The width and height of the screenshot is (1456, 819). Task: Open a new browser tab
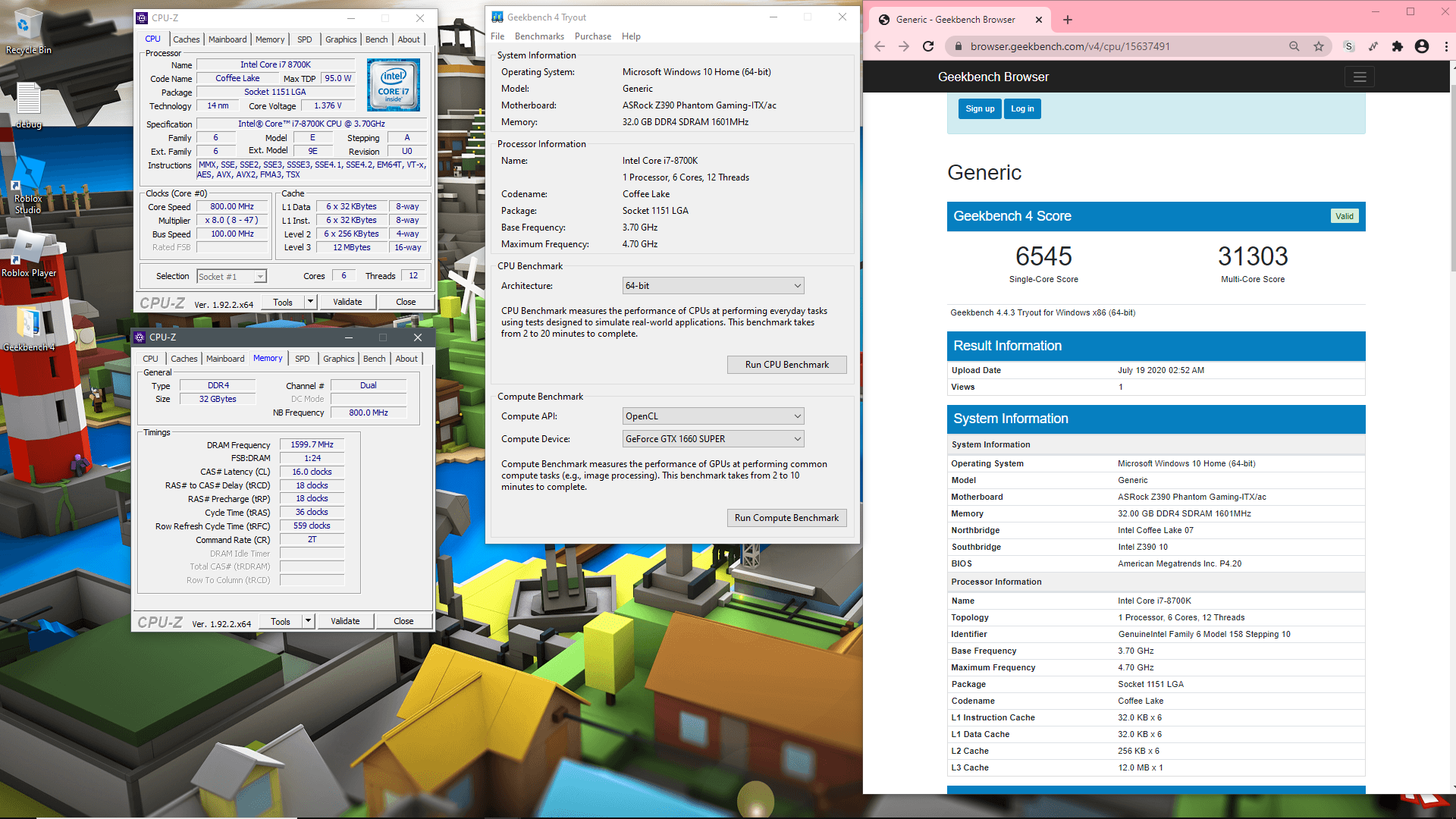(x=1068, y=20)
